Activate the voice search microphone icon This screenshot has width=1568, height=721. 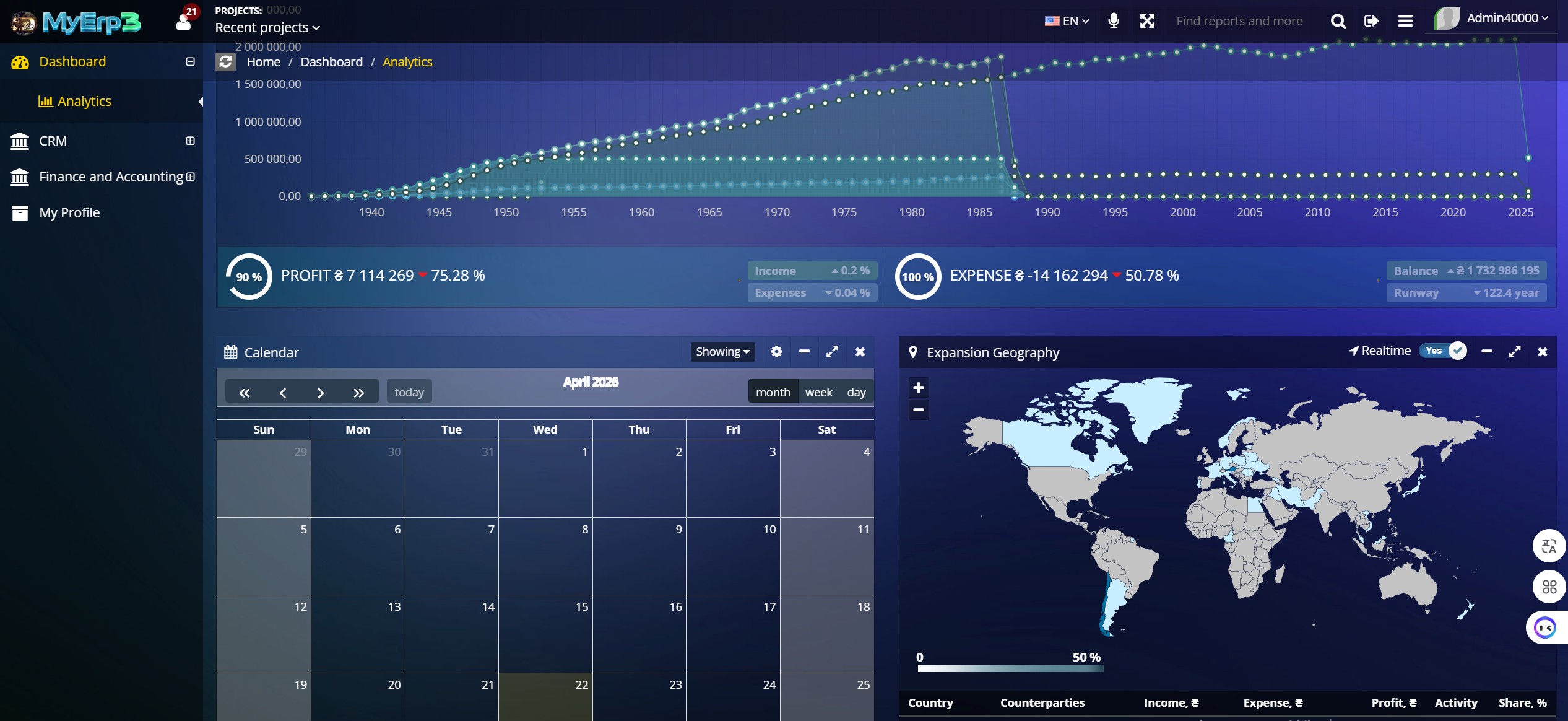click(x=1112, y=20)
